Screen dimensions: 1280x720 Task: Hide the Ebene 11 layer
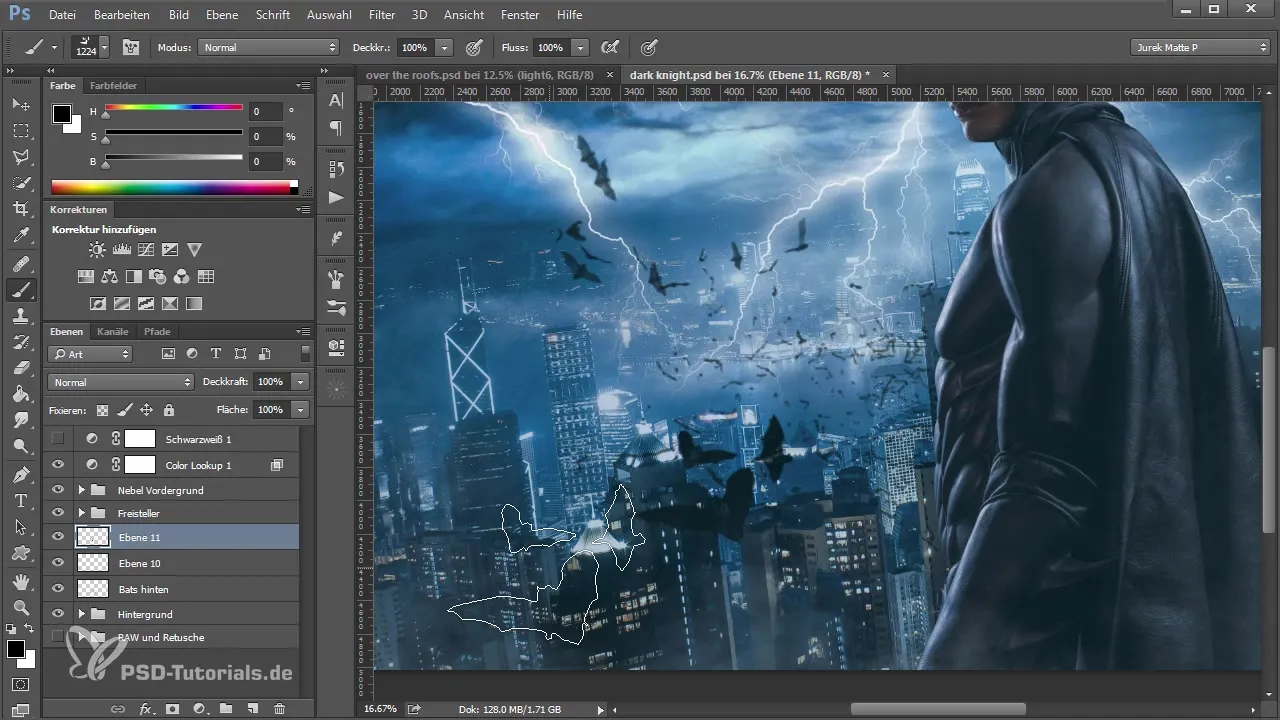(x=58, y=537)
